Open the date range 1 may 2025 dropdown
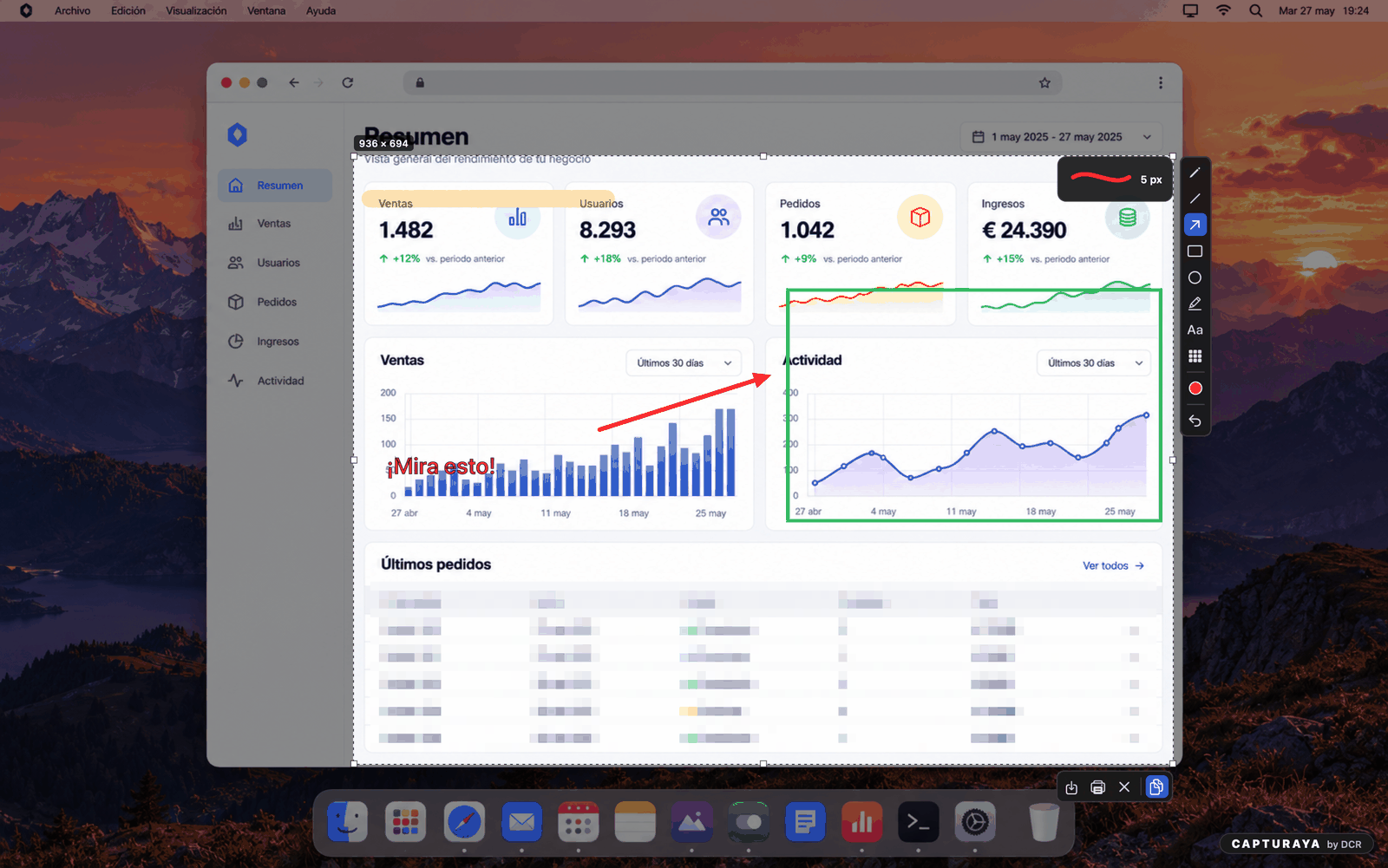Image resolution: width=1388 pixels, height=868 pixels. 1061,137
